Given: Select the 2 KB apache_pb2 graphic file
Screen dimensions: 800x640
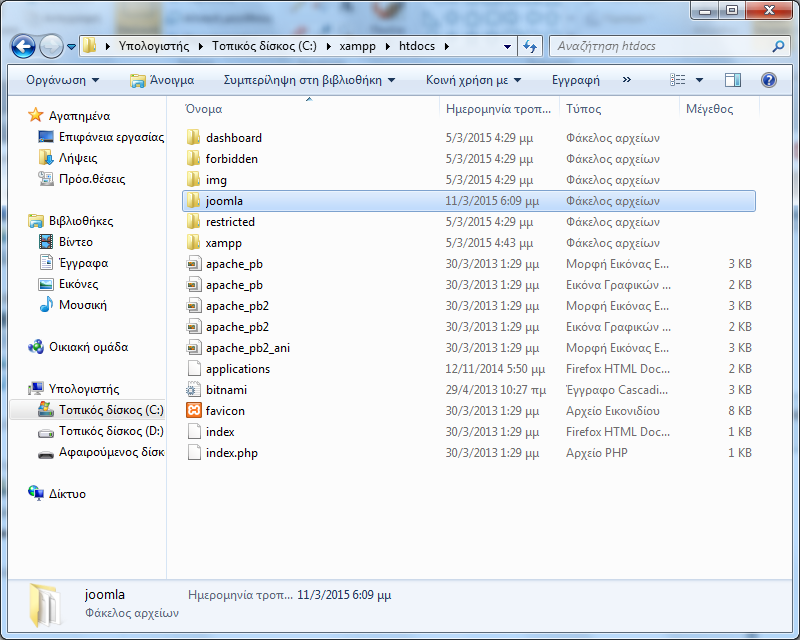Looking at the screenshot, I should click(468, 327).
